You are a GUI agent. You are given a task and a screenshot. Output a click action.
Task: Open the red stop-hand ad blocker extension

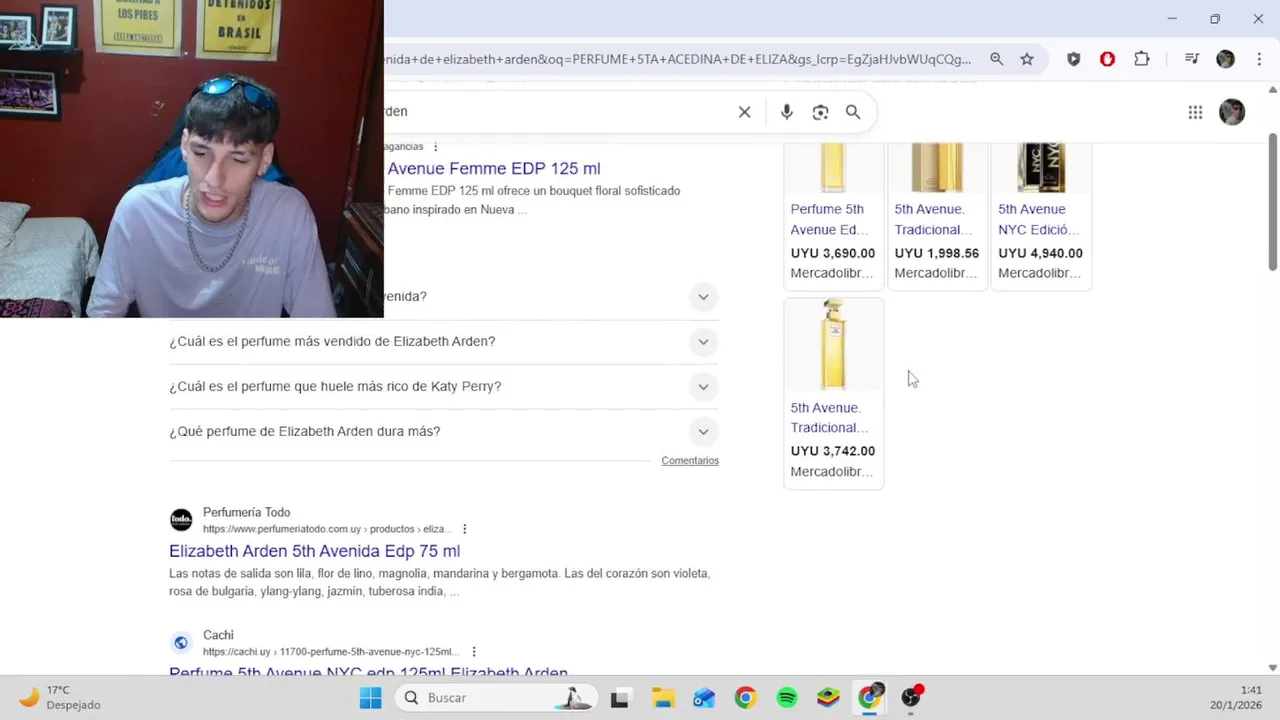click(x=1107, y=59)
